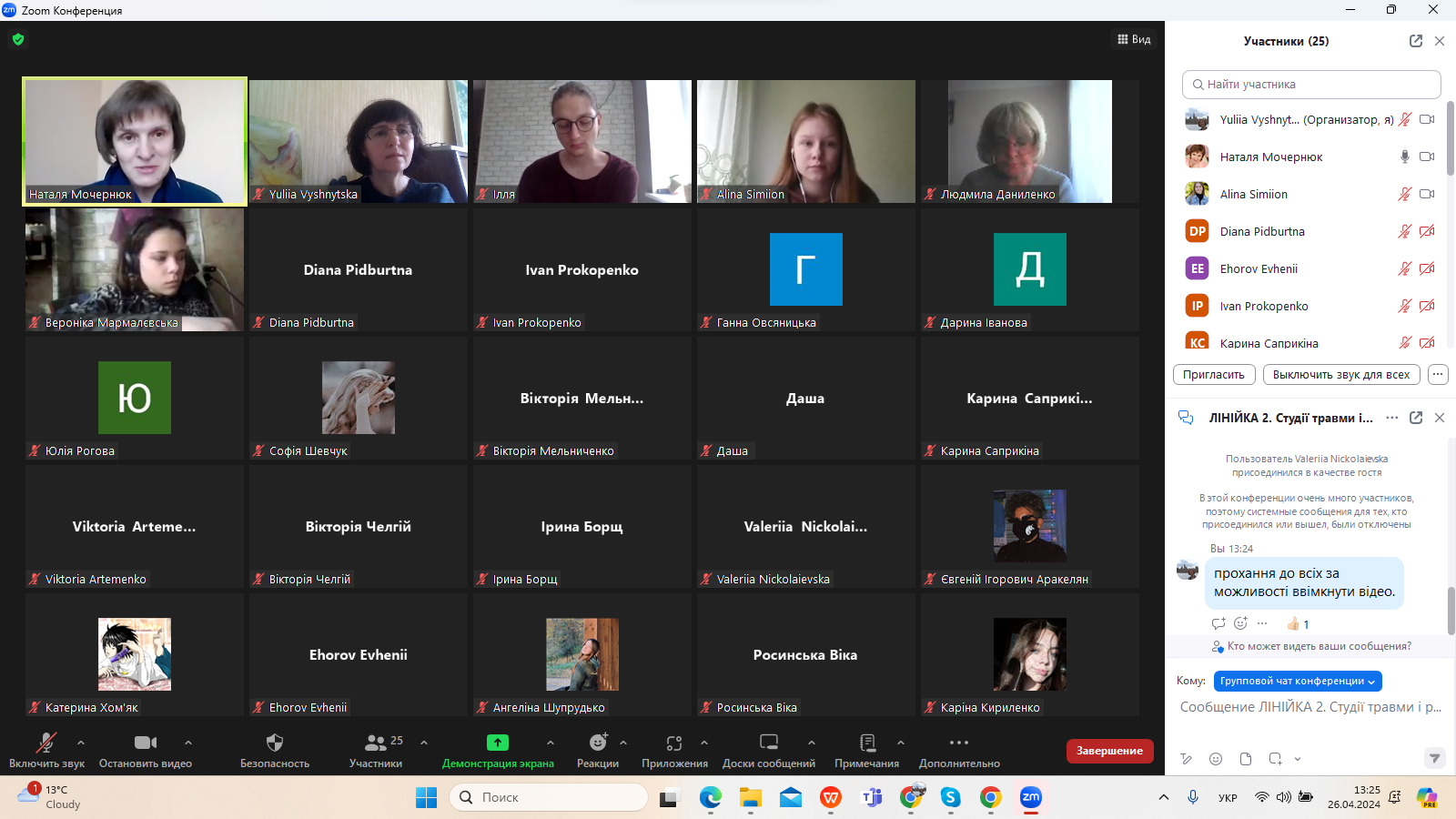The image size is (1456, 819).
Task: Open the Security shield icon
Action: coord(274,743)
